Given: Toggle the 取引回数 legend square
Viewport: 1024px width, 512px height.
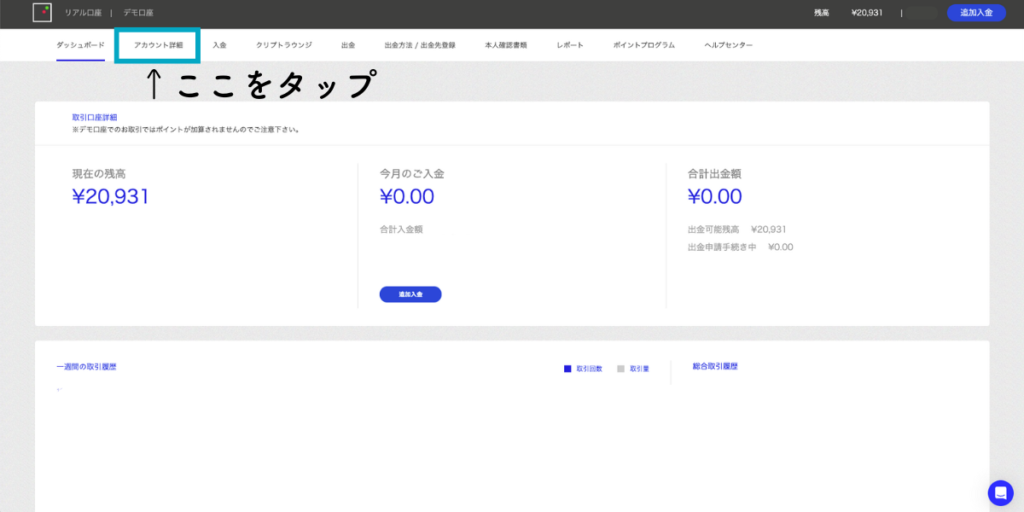Looking at the screenshot, I should pos(567,369).
